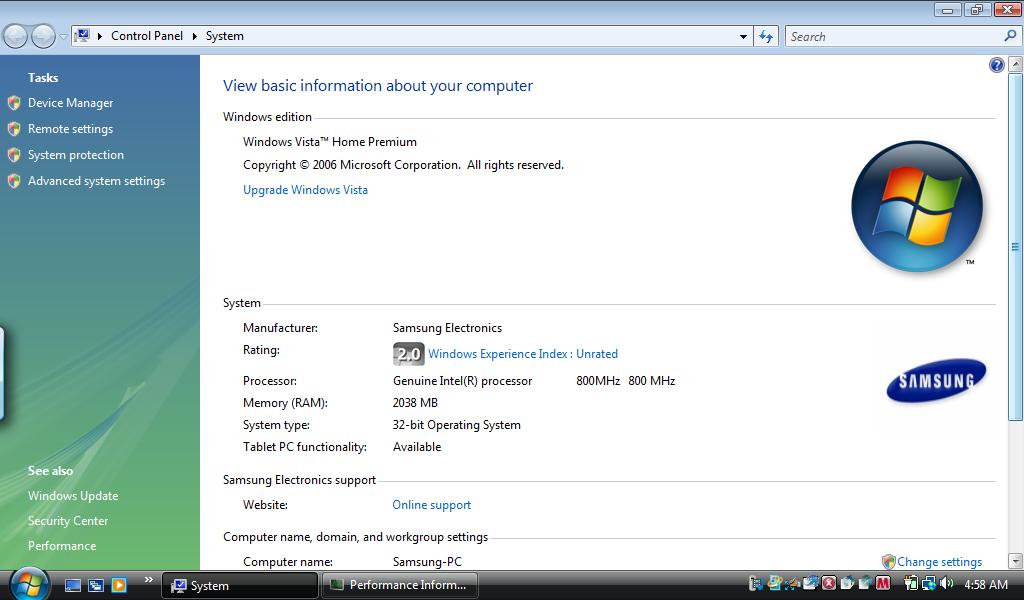Image resolution: width=1024 pixels, height=600 pixels.
Task: Click the red M tray icon
Action: click(x=882, y=583)
